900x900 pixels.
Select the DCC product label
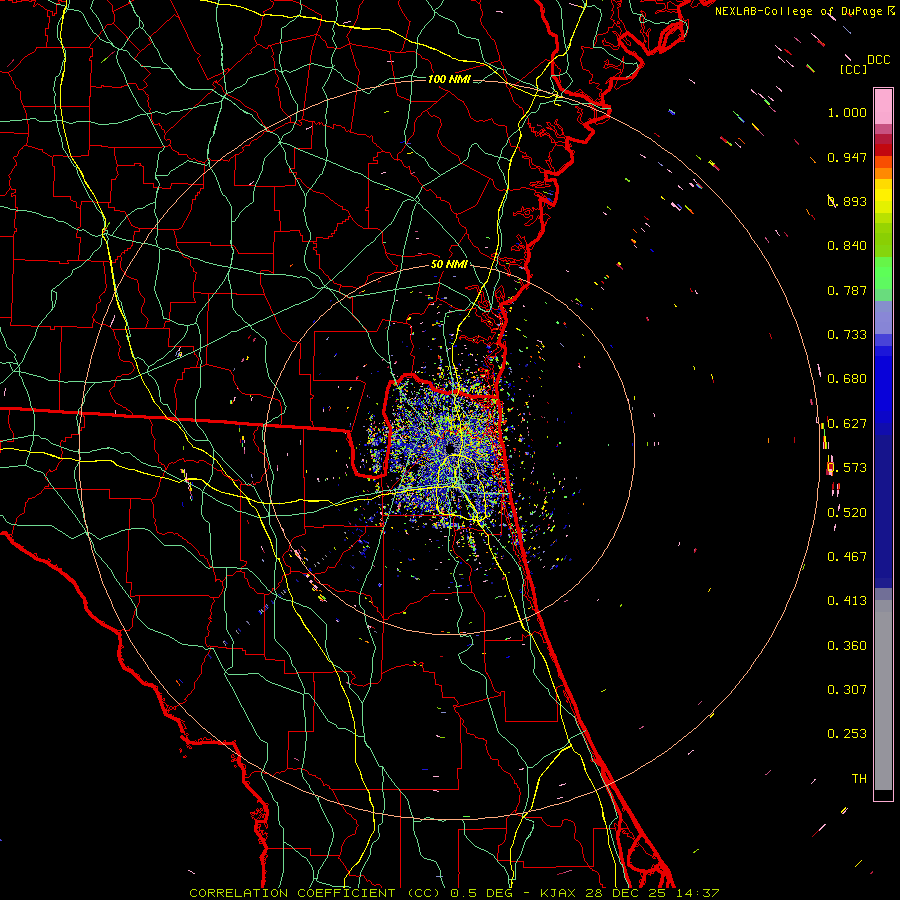(x=878, y=60)
